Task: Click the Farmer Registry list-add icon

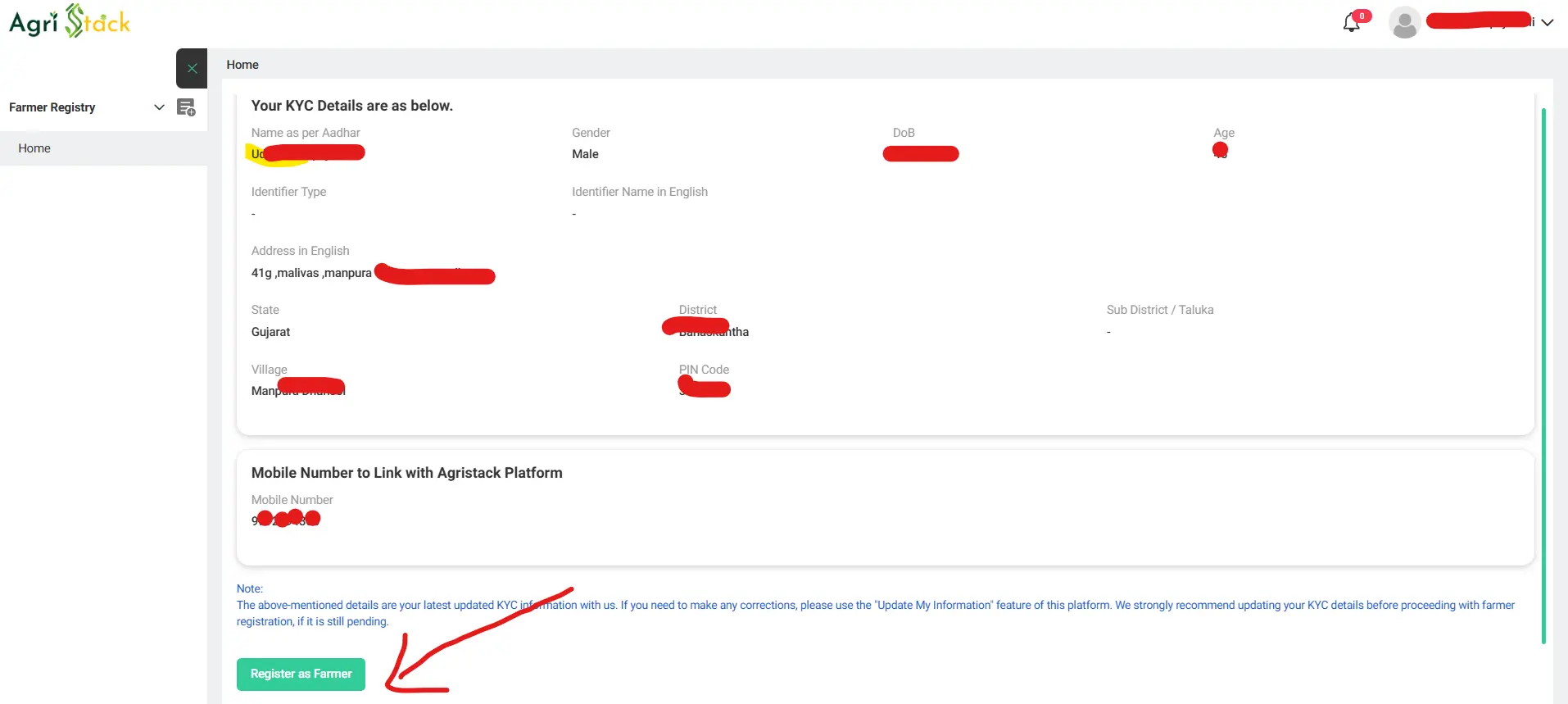Action: tap(186, 107)
